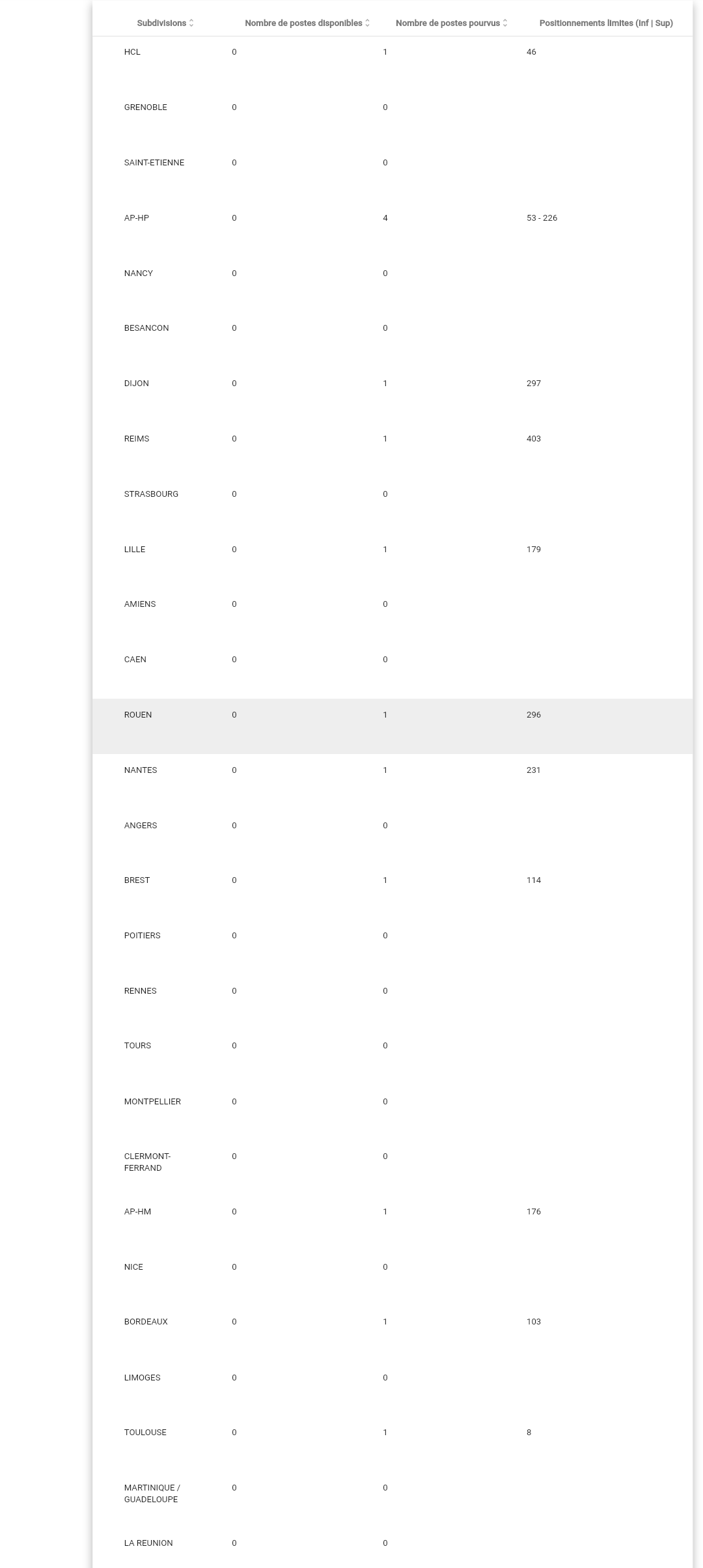Screen dimensions: 703x1568
Task: Click the BORDEAUX positioning value 103
Action: (534, 1322)
